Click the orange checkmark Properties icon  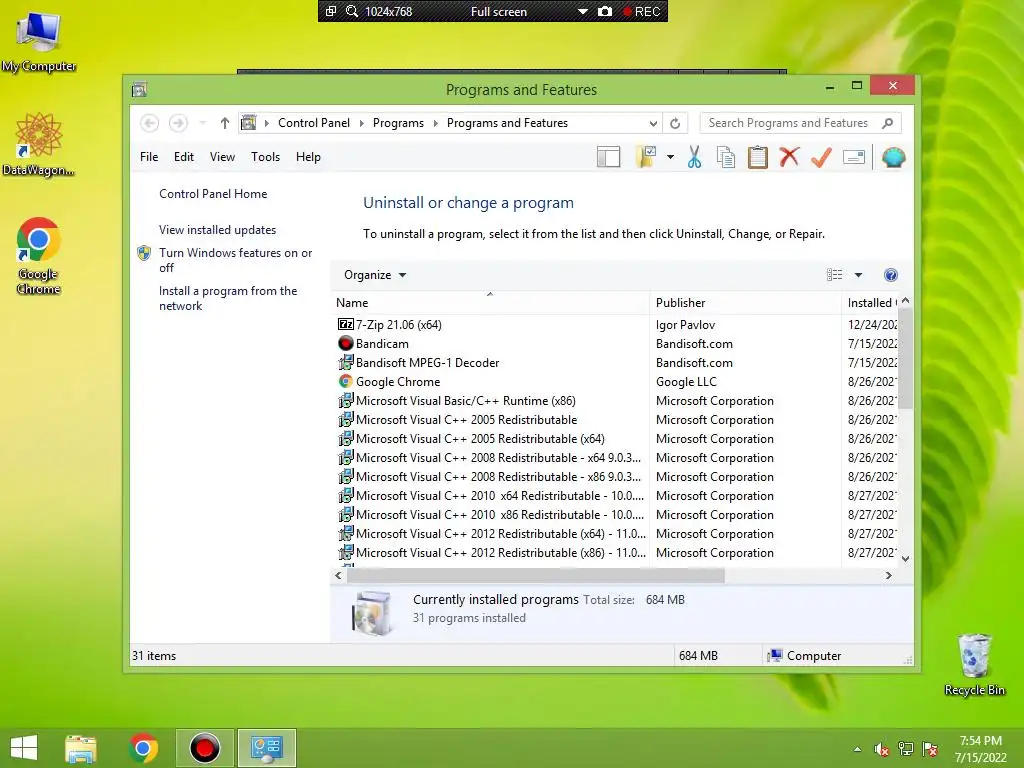click(821, 157)
